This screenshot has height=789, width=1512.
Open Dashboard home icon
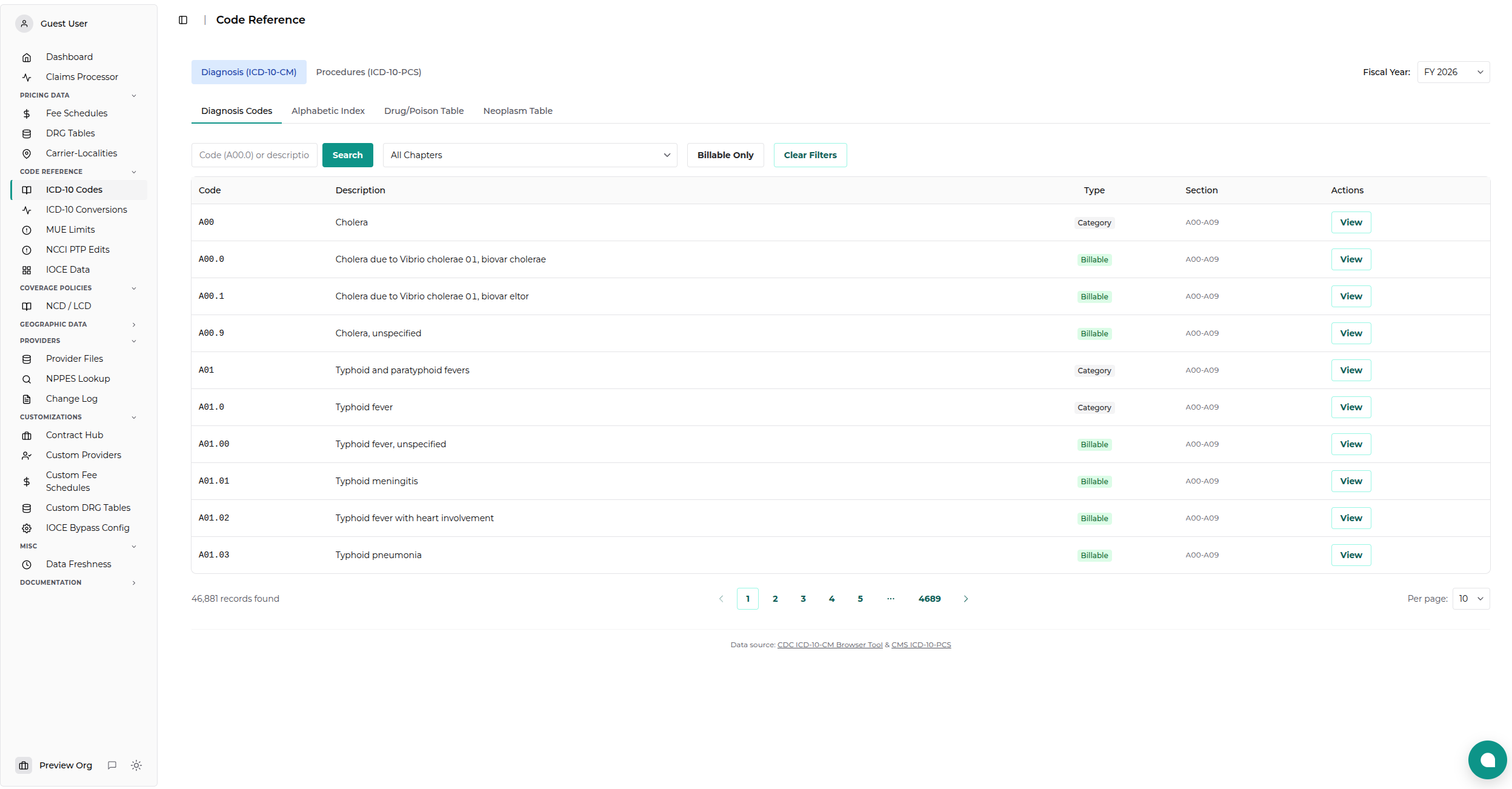27,58
